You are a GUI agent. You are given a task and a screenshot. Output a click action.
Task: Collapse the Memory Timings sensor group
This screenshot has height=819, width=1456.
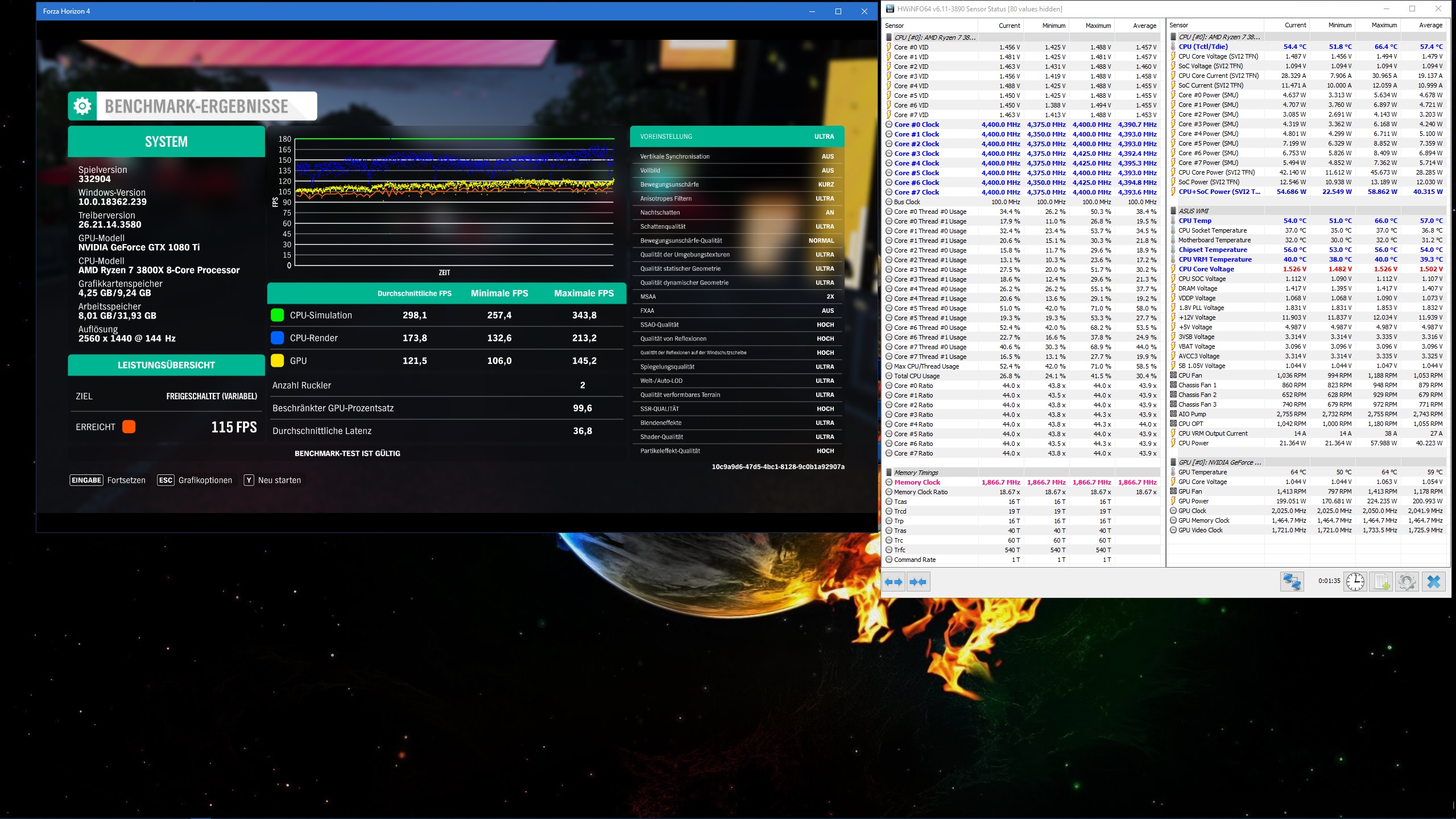916,473
